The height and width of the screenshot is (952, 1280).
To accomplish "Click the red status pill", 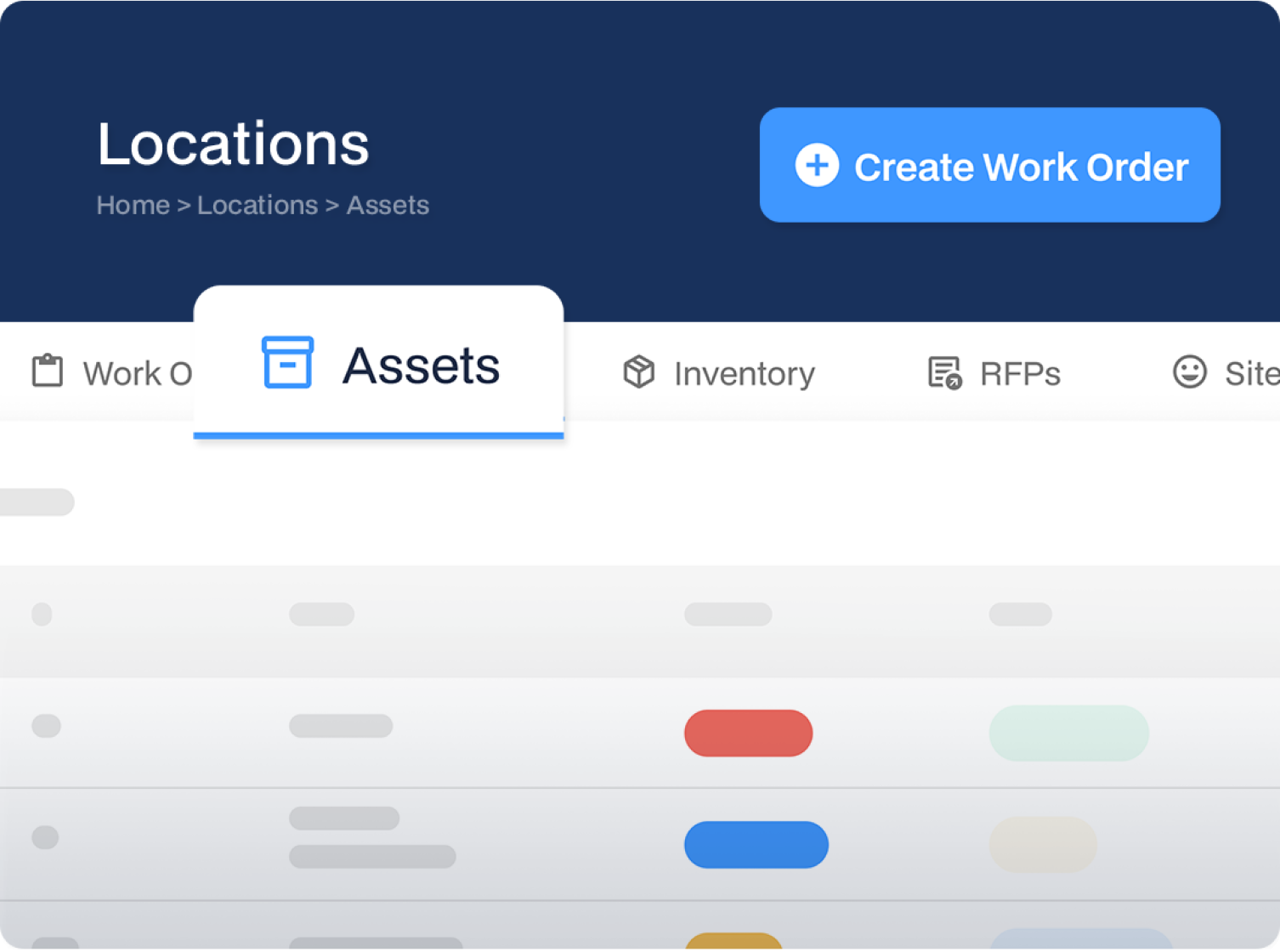I will (748, 733).
